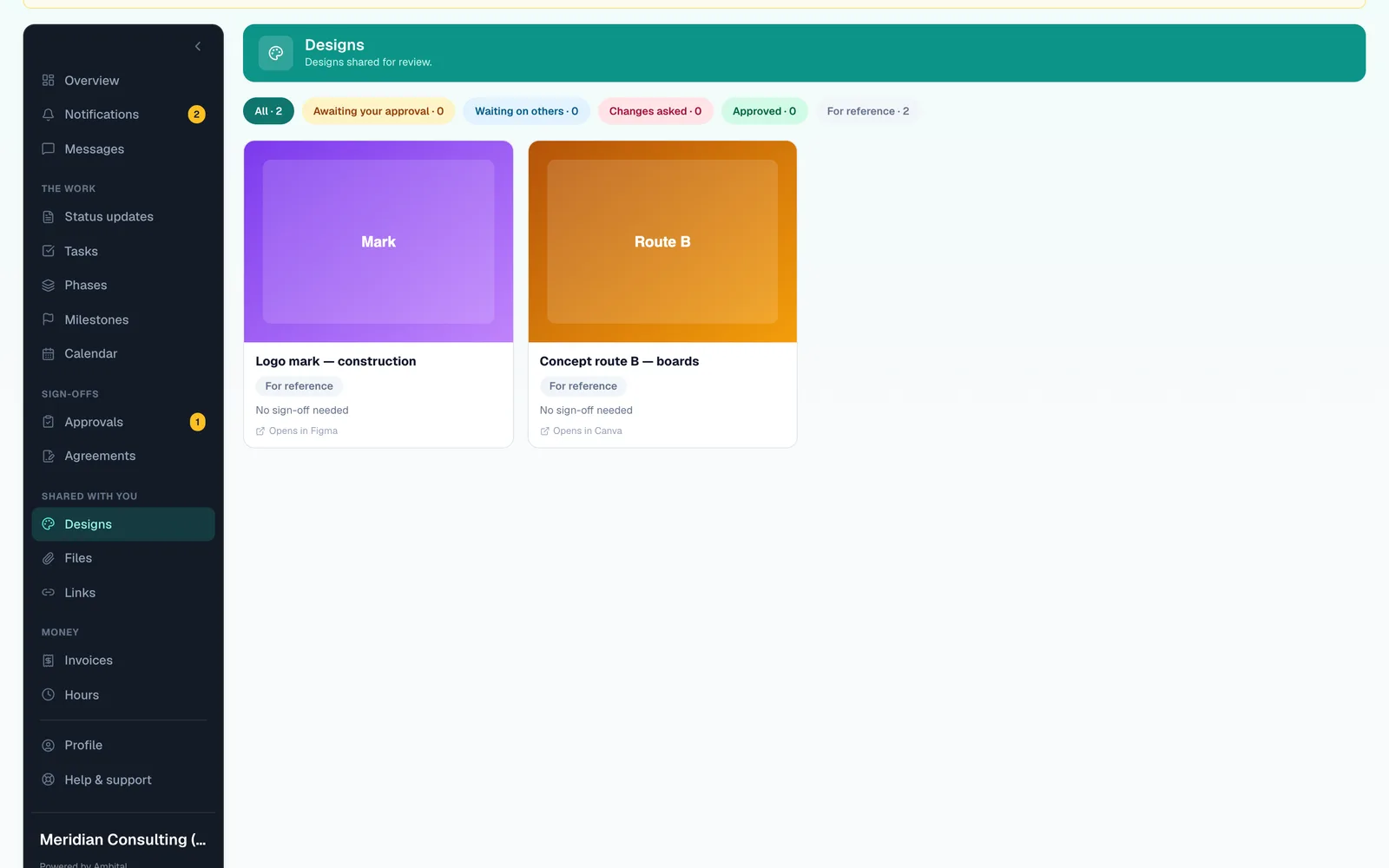Open the Calendar icon in sidebar
Viewport: 1389px width, 868px height.
(x=49, y=354)
